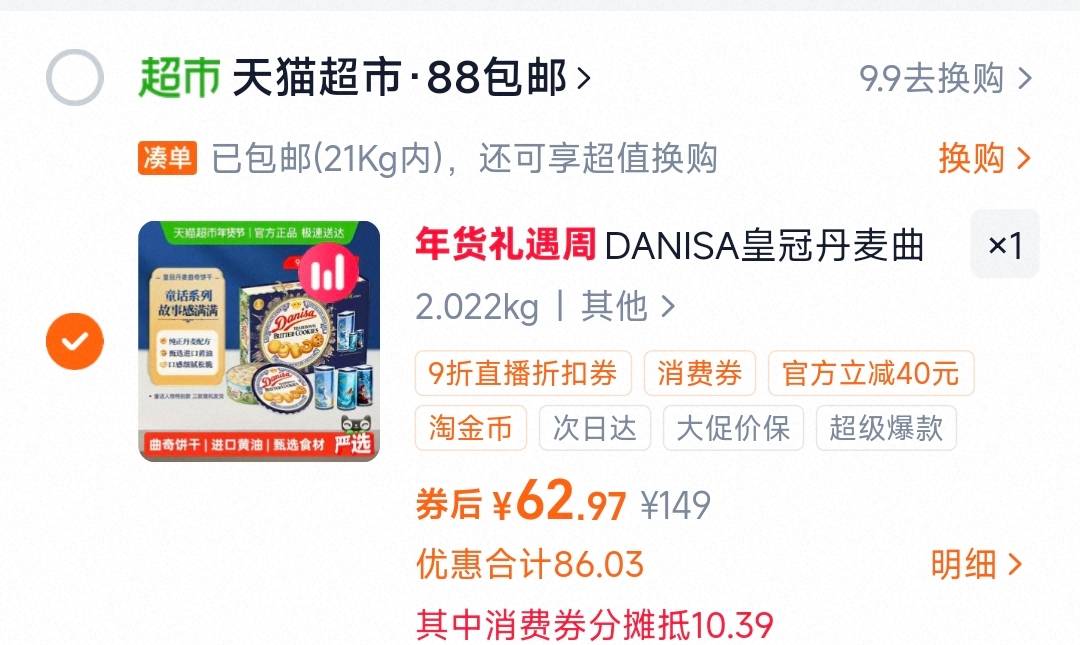Tap the 超级爆款 tag

pos(886,428)
